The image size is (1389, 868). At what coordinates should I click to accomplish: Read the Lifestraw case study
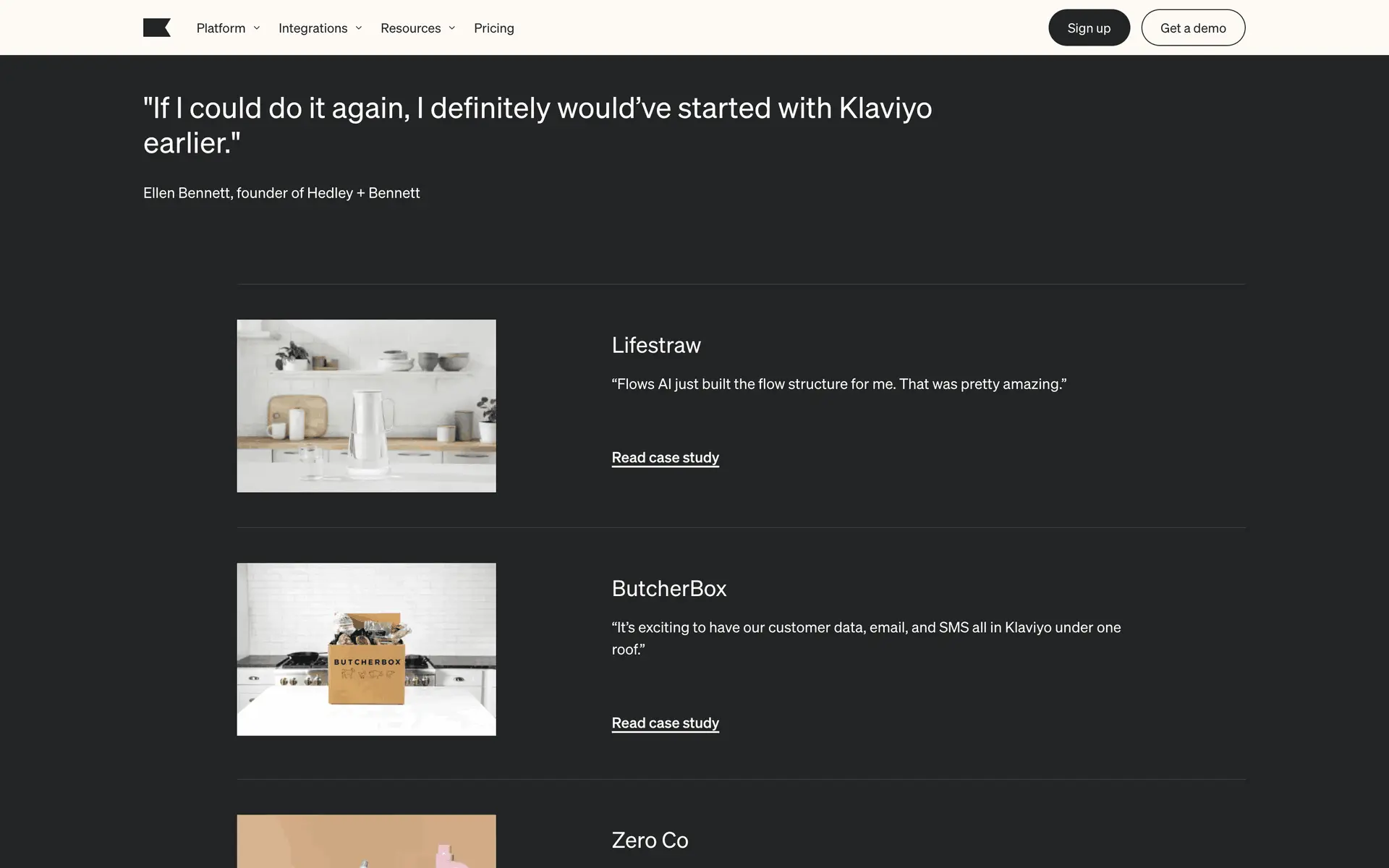coord(665,458)
